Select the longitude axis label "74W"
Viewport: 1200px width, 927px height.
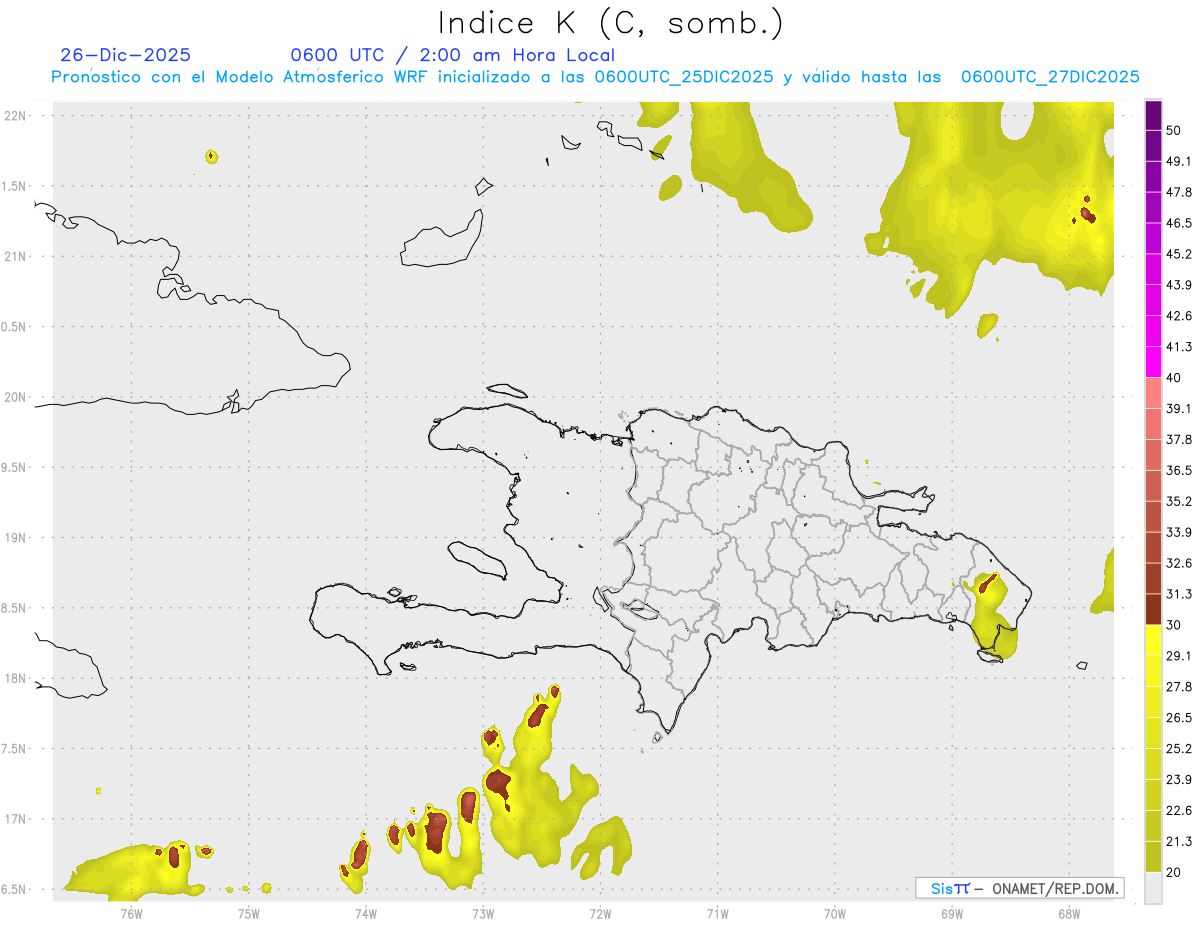365,913
